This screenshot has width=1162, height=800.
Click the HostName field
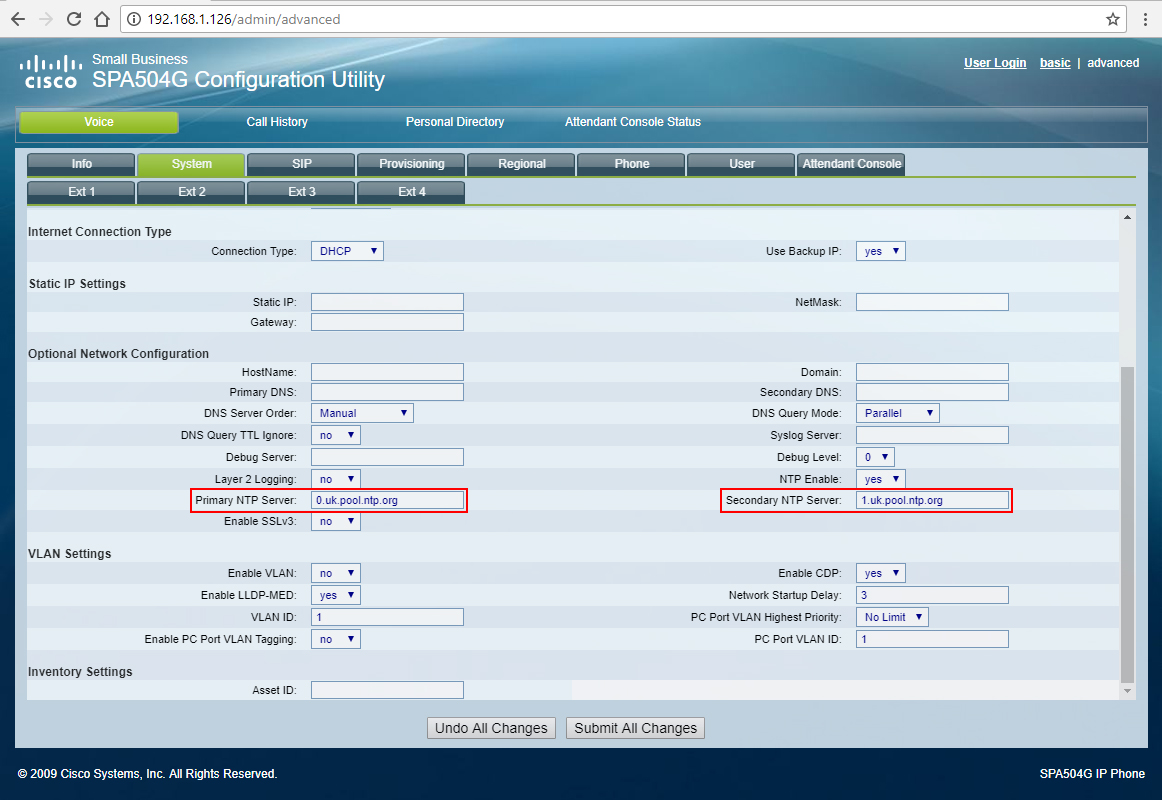click(387, 372)
